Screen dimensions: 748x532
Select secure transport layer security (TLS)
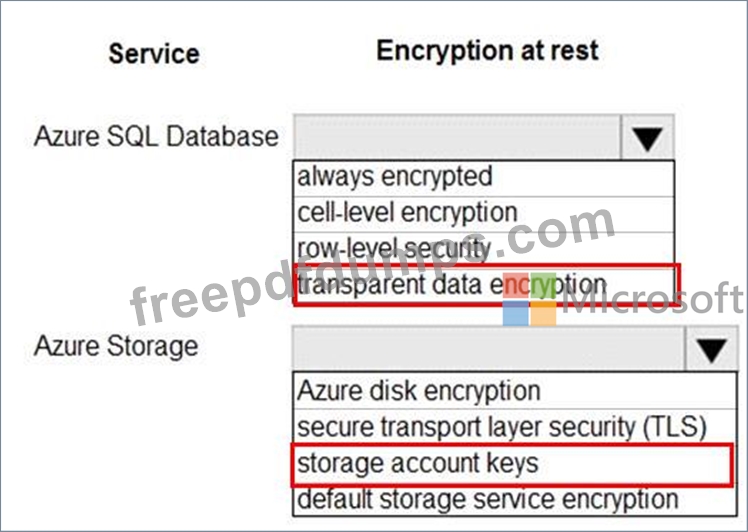coord(515,427)
